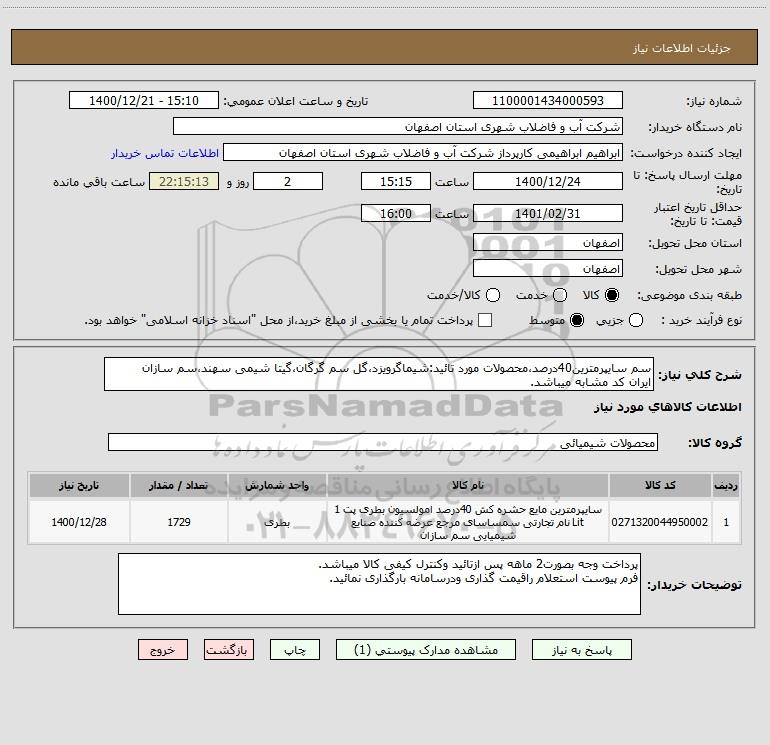Click the ایجاد کننده درخواست field
The image size is (770, 745).
coord(423,153)
